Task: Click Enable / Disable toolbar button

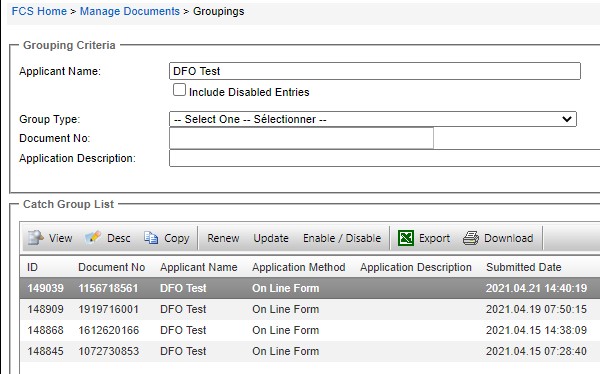Action: point(342,238)
